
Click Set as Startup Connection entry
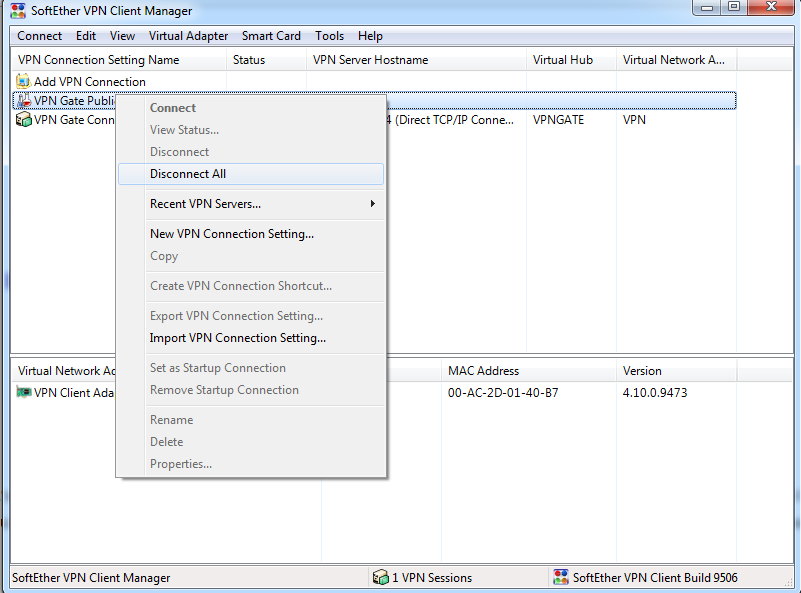[x=251, y=368]
